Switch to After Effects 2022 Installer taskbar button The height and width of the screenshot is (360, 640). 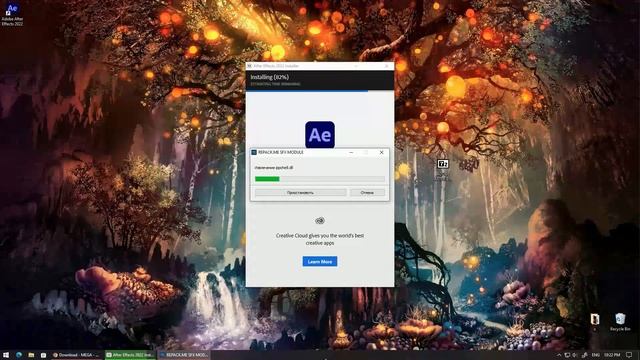[130, 355]
